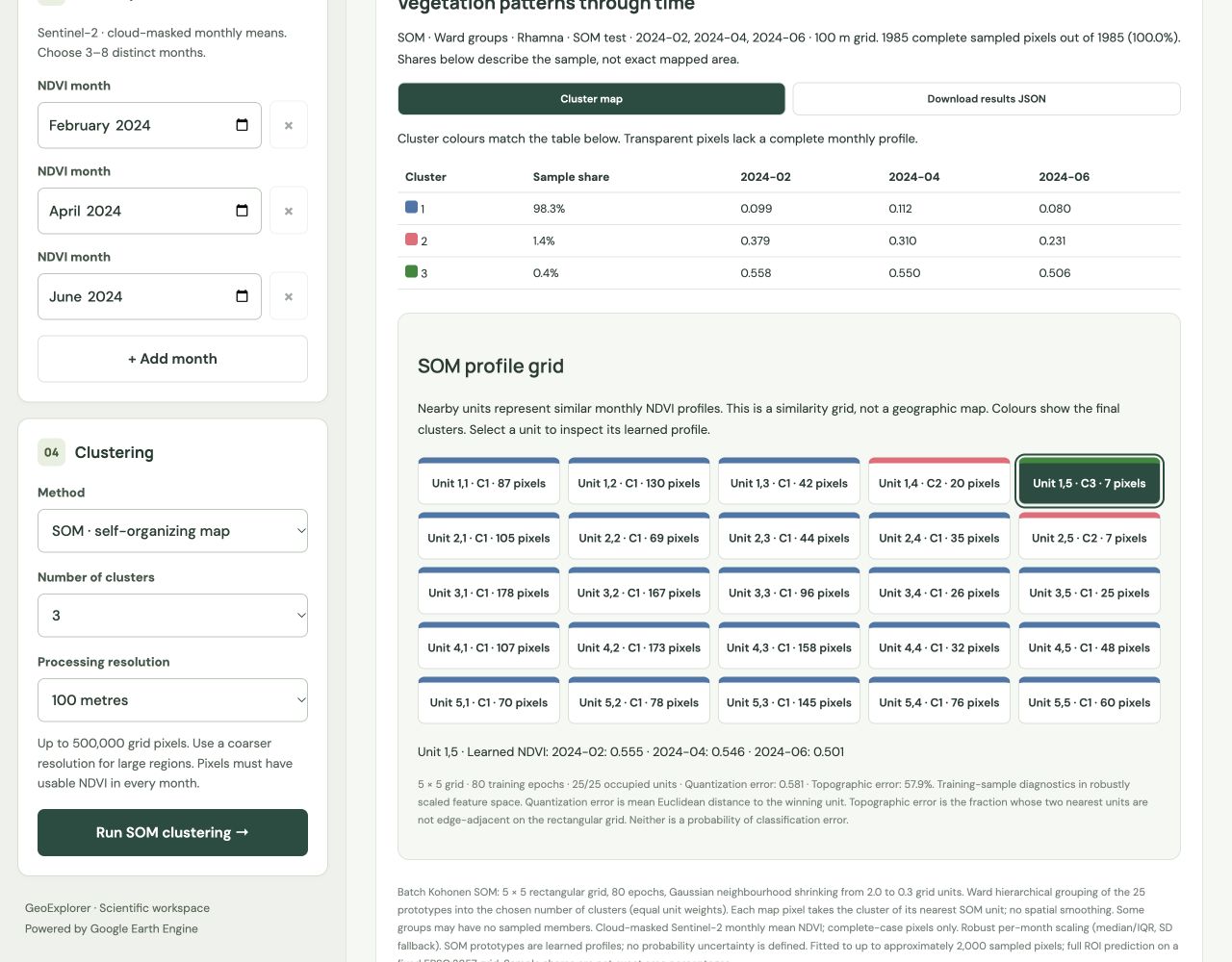Remove the February 2024 NDVI month
The image size is (1232, 962).
(289, 125)
